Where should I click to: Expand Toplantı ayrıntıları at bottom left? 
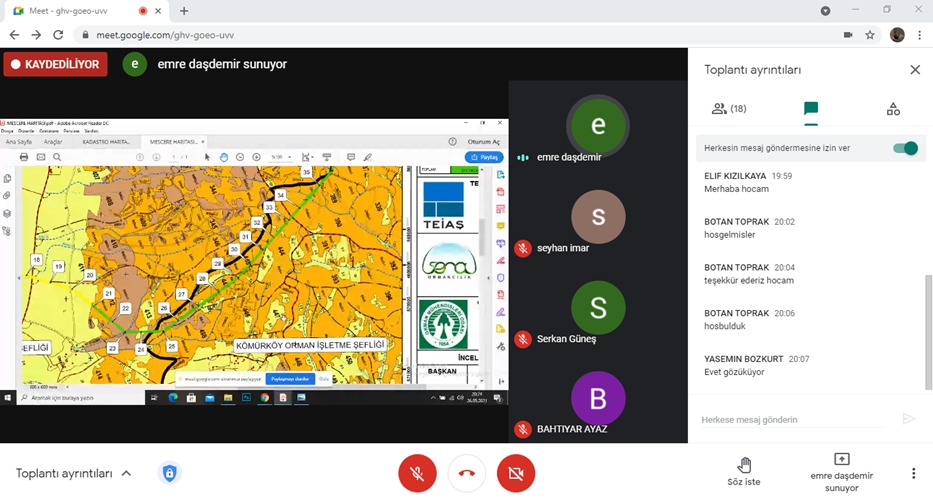tap(126, 473)
